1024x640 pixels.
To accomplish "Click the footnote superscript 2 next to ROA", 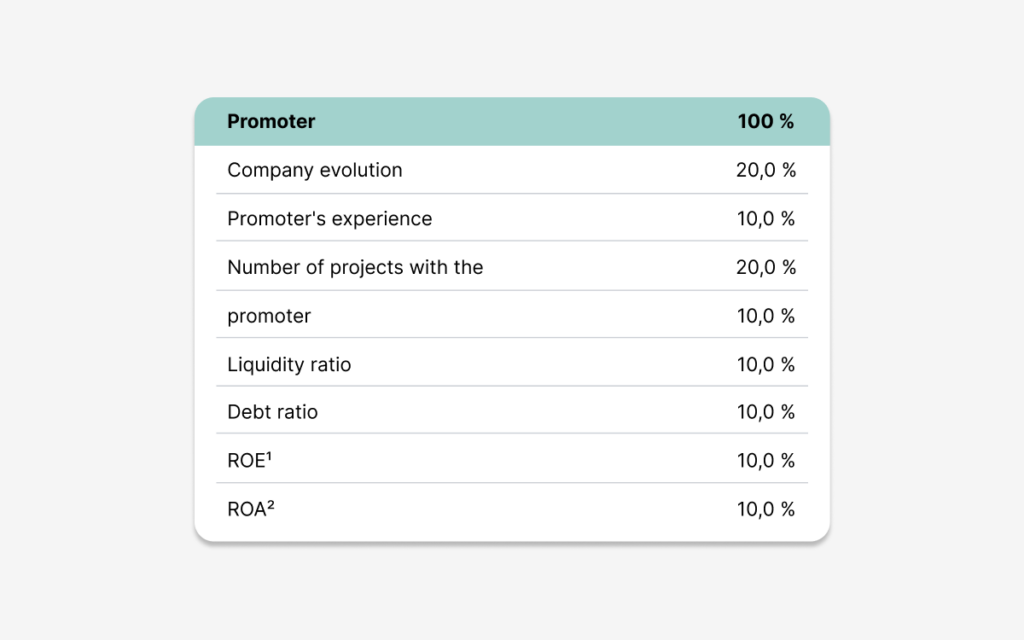I will coord(271,505).
